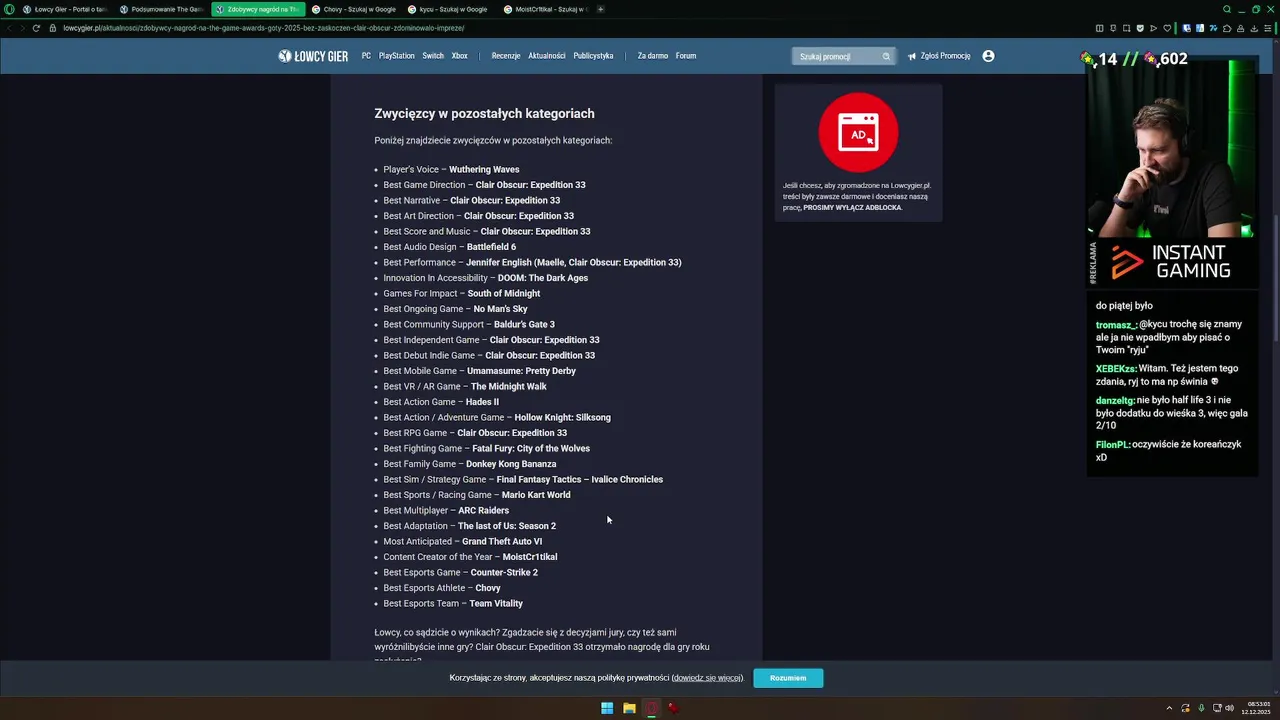This screenshot has width=1280, height=720.
Task: Click the Rozumiem cookie button
Action: 788,678
